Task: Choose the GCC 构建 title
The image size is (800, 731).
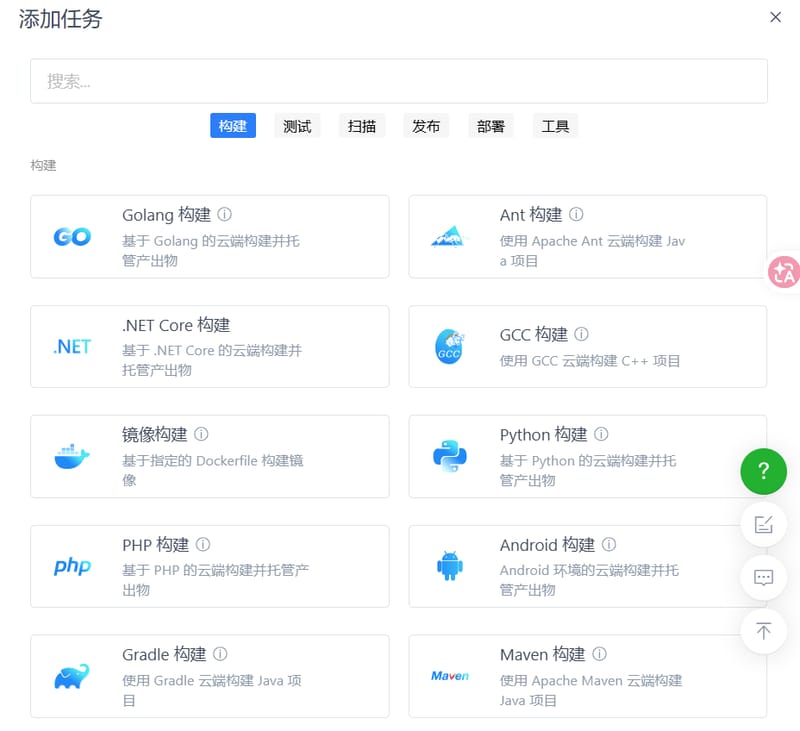Action: tap(533, 335)
